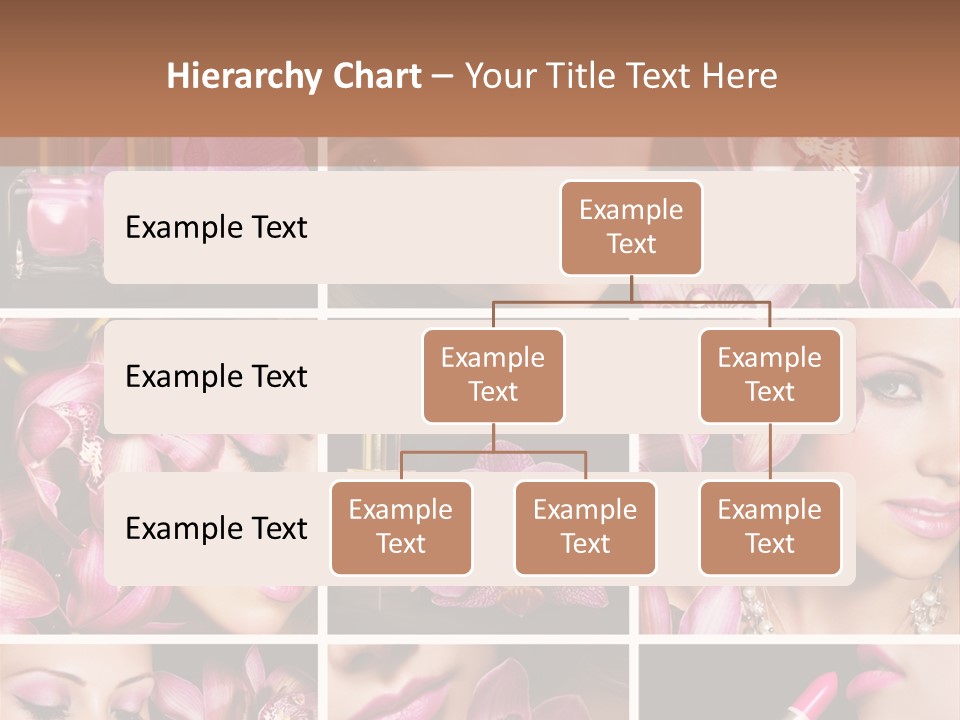Click the bold Hierarchy Chart title text
The image size is (960, 720).
pos(293,76)
